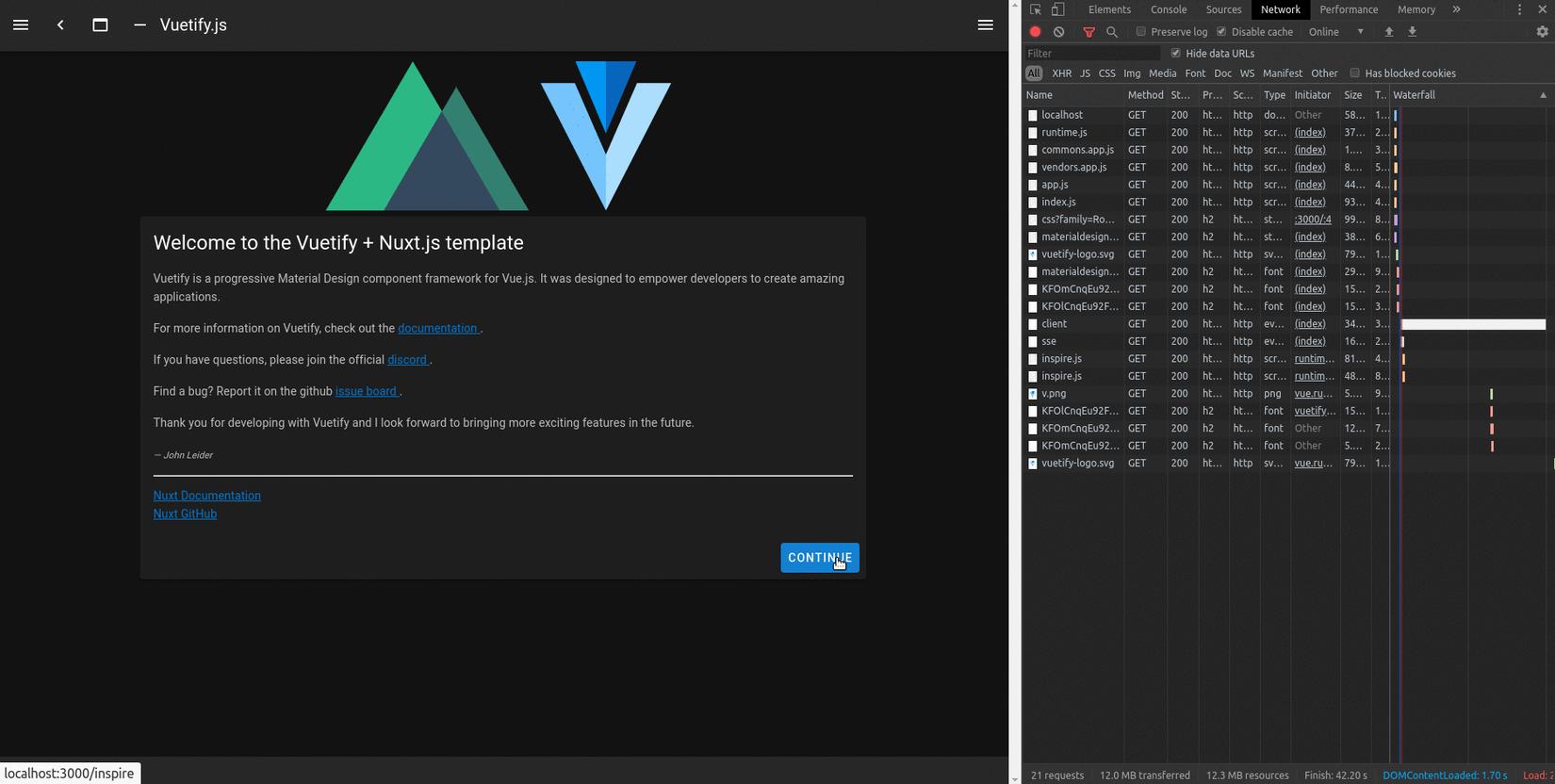The image size is (1555, 784).
Task: Click the index.js file icon
Action: click(x=1033, y=203)
